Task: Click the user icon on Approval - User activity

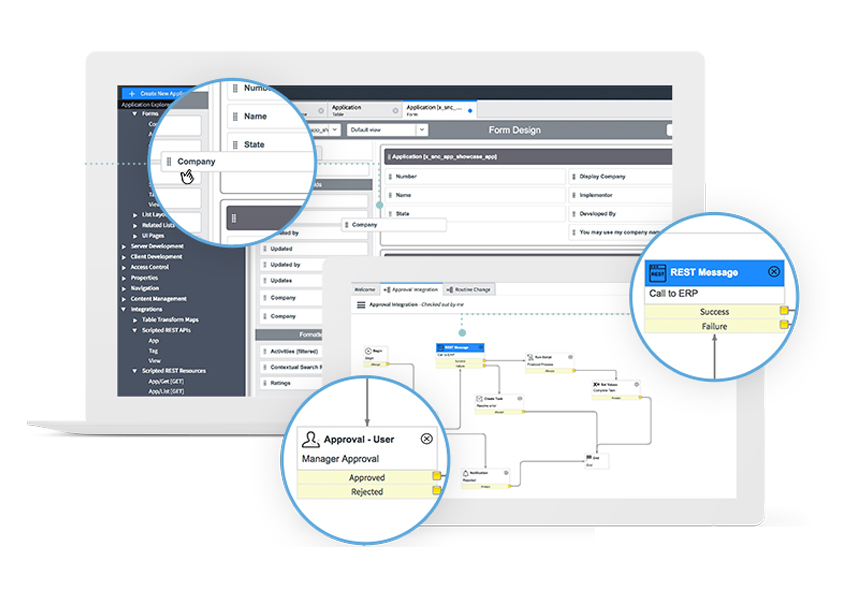Action: (310, 439)
